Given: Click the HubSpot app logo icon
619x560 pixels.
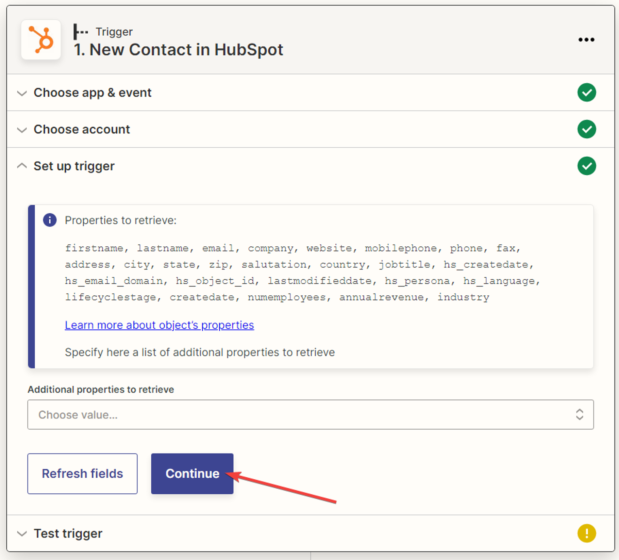Looking at the screenshot, I should 41,40.
